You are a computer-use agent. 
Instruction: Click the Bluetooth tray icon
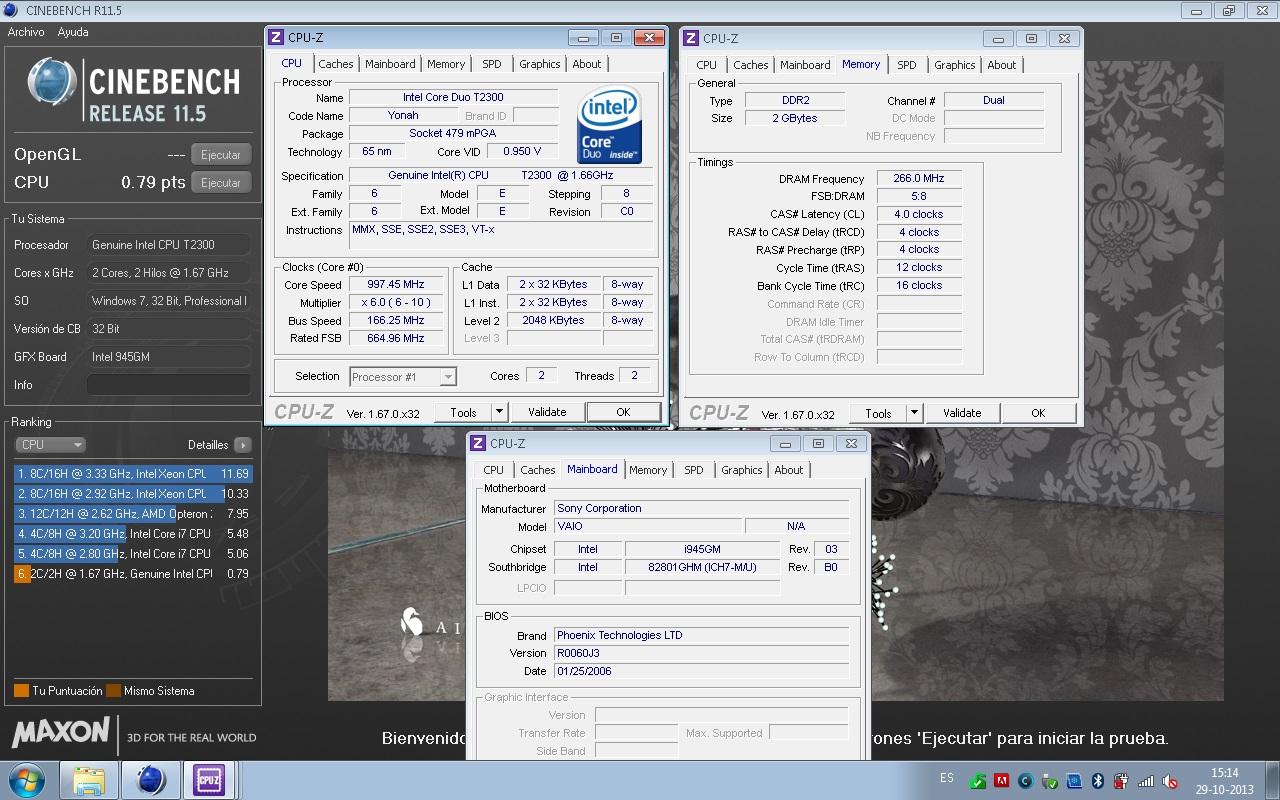[x=1097, y=781]
